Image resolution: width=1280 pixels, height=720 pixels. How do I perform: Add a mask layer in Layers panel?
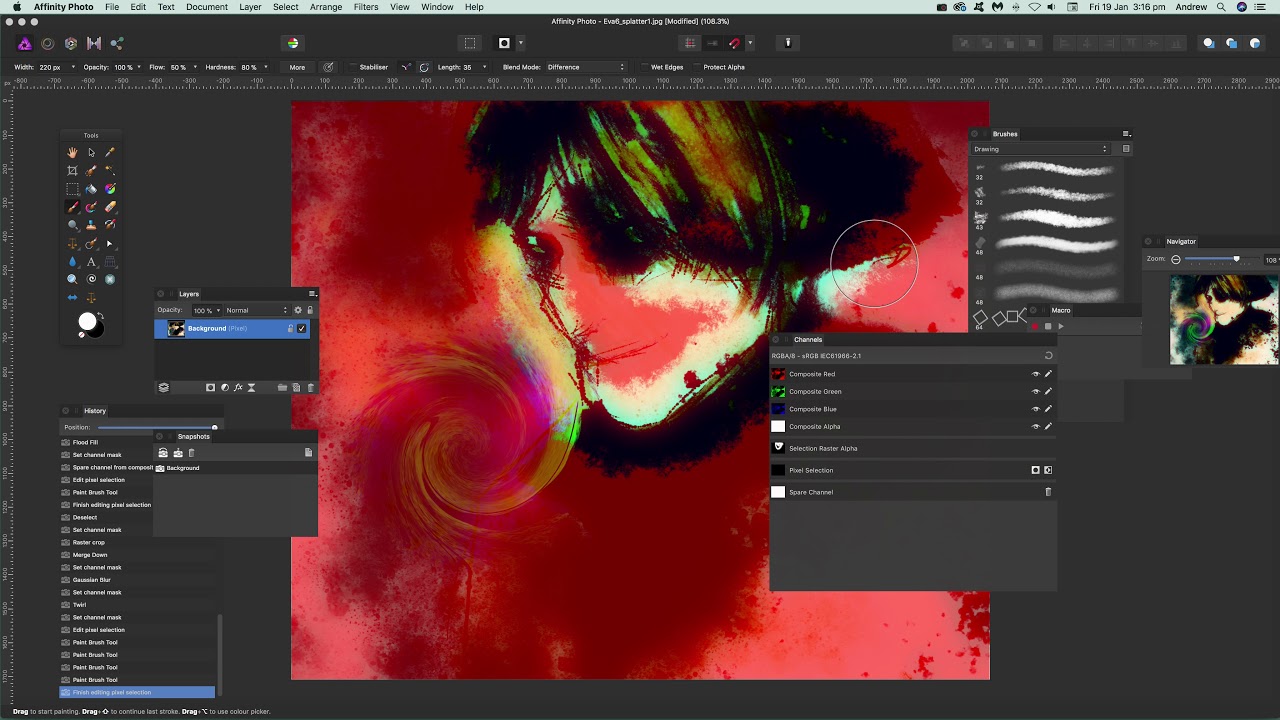[x=210, y=388]
